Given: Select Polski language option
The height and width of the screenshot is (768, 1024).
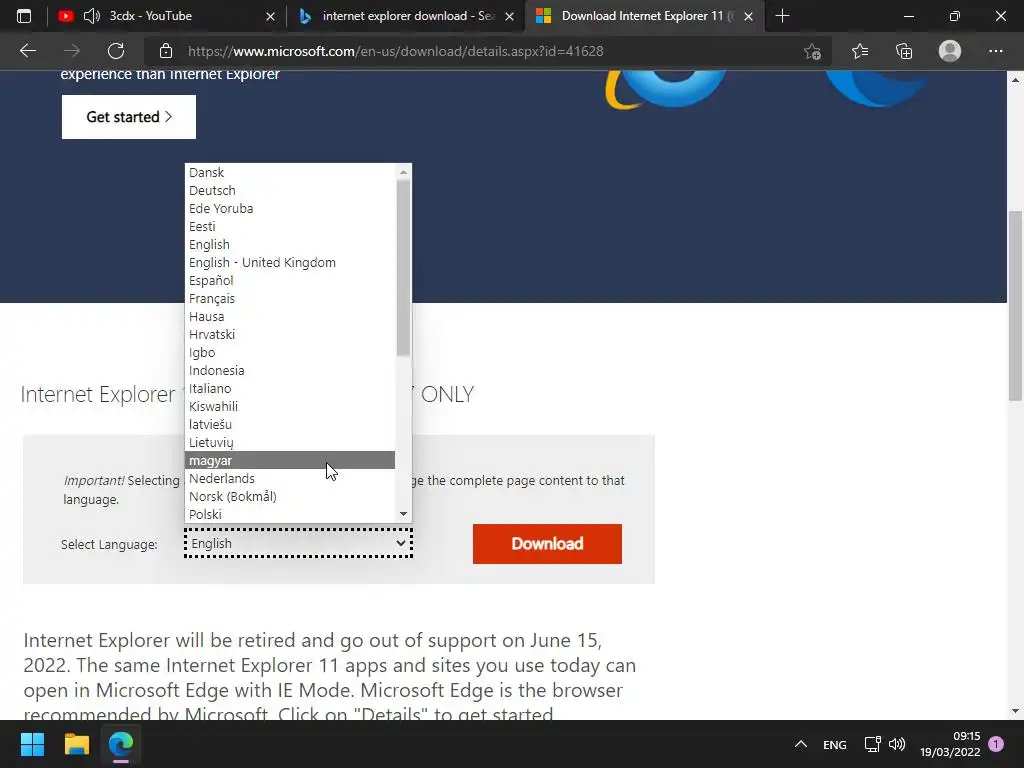Looking at the screenshot, I should point(289,514).
